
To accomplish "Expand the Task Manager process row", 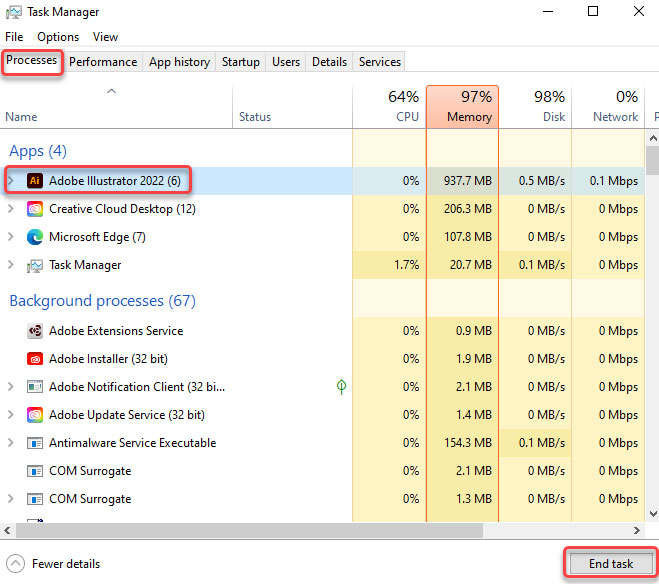I will pos(11,265).
